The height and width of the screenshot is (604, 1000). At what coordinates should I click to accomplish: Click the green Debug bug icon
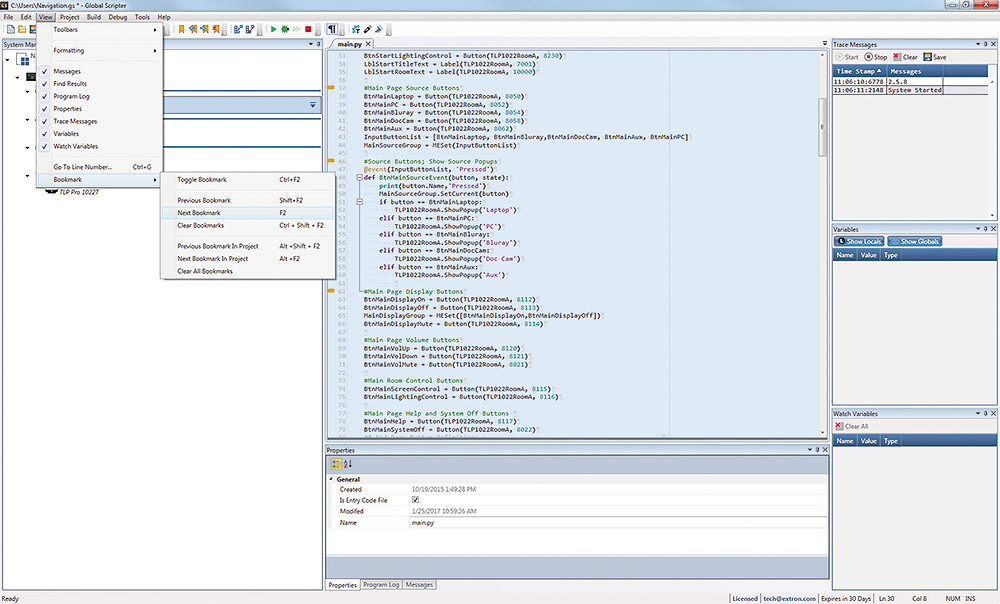tap(286, 30)
